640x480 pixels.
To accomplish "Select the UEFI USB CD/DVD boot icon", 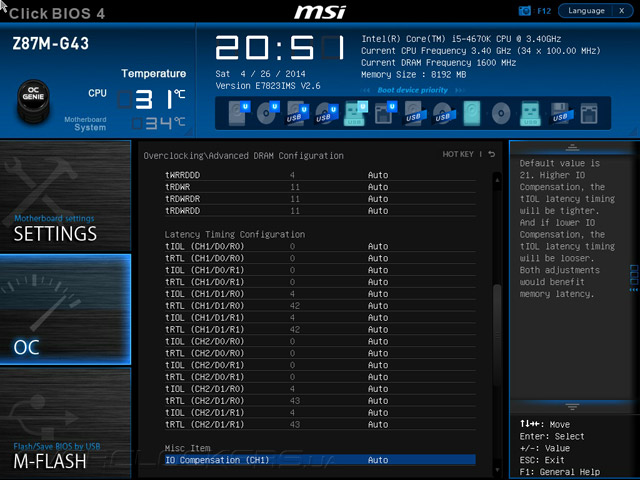I will (327, 113).
